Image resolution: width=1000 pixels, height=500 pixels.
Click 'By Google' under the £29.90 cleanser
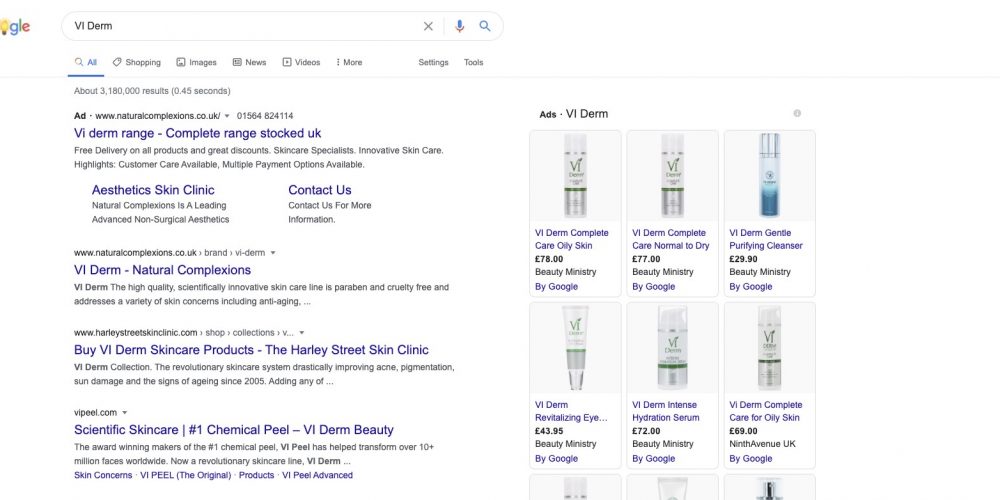(751, 287)
